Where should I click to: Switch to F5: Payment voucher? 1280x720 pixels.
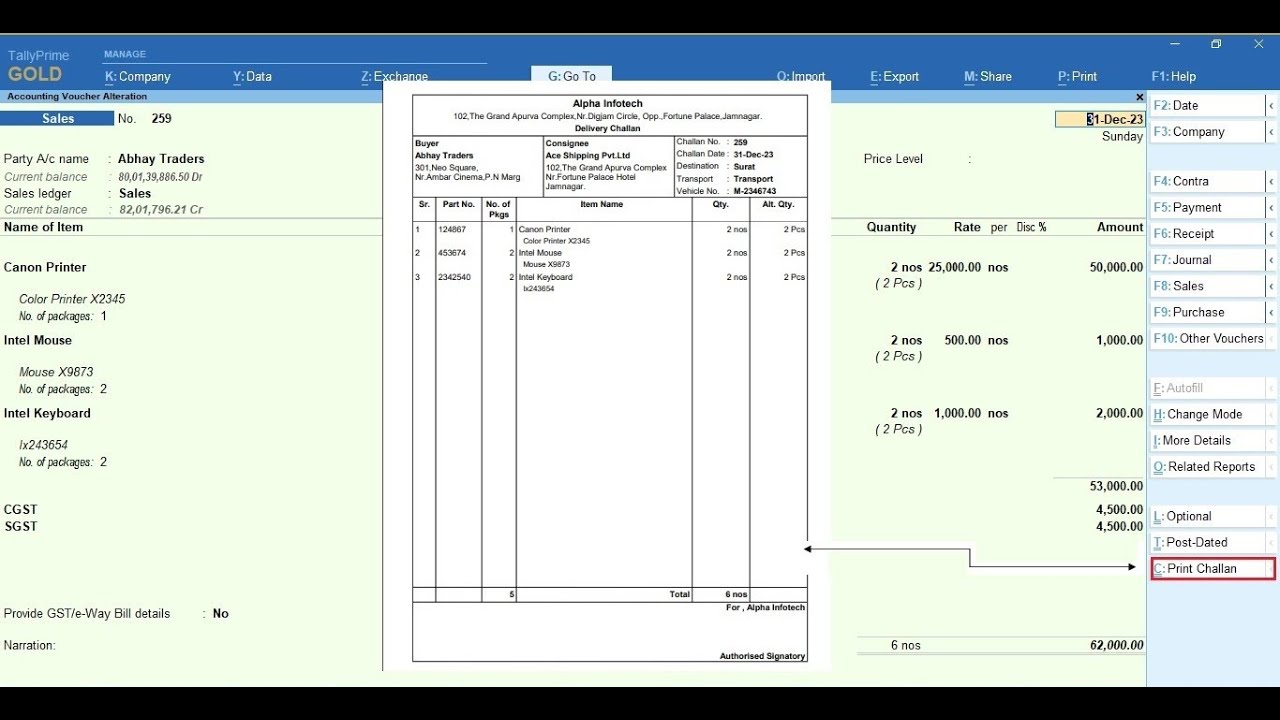[x=1207, y=207]
